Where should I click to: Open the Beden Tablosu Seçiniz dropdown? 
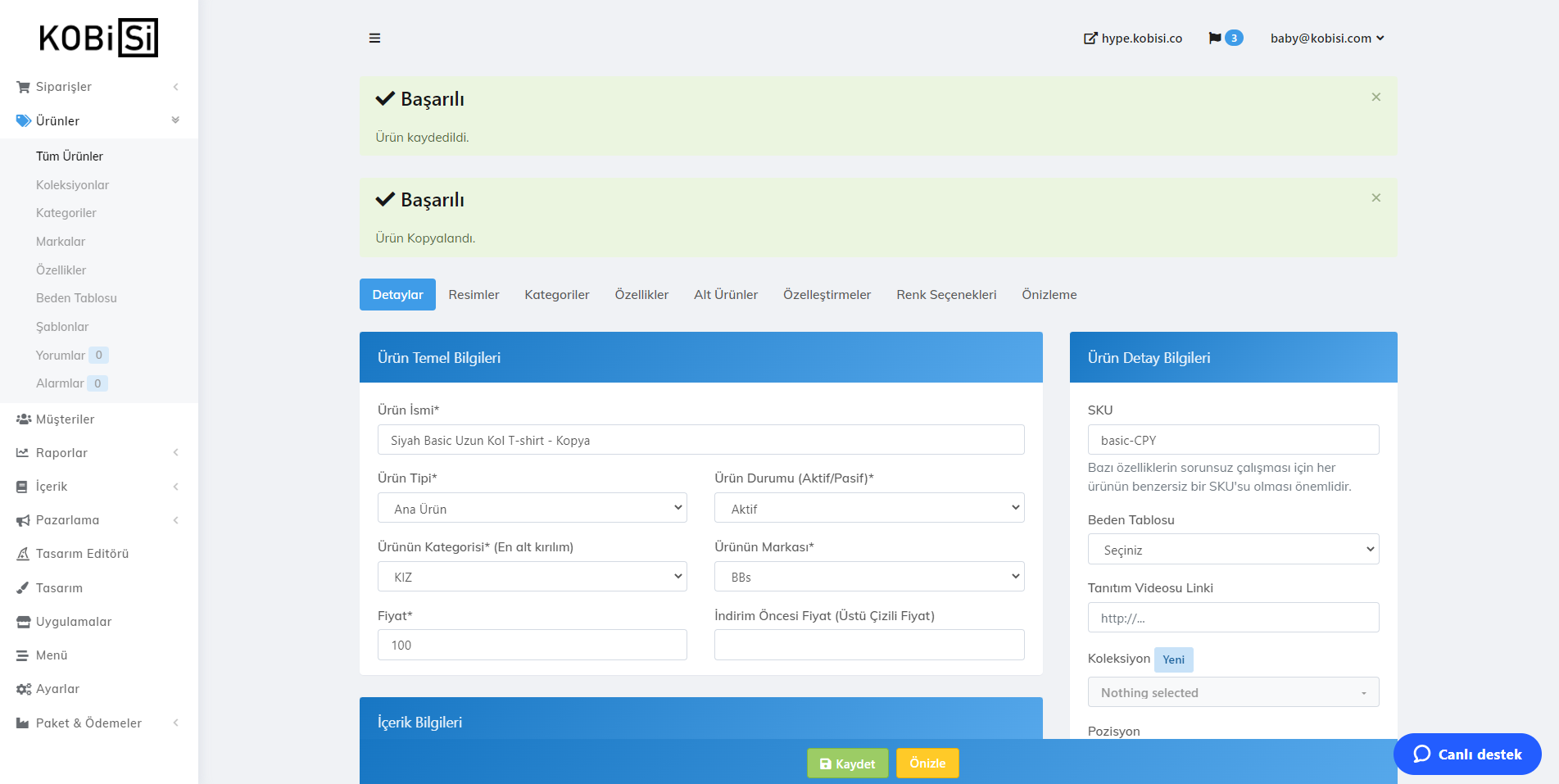[x=1232, y=550]
